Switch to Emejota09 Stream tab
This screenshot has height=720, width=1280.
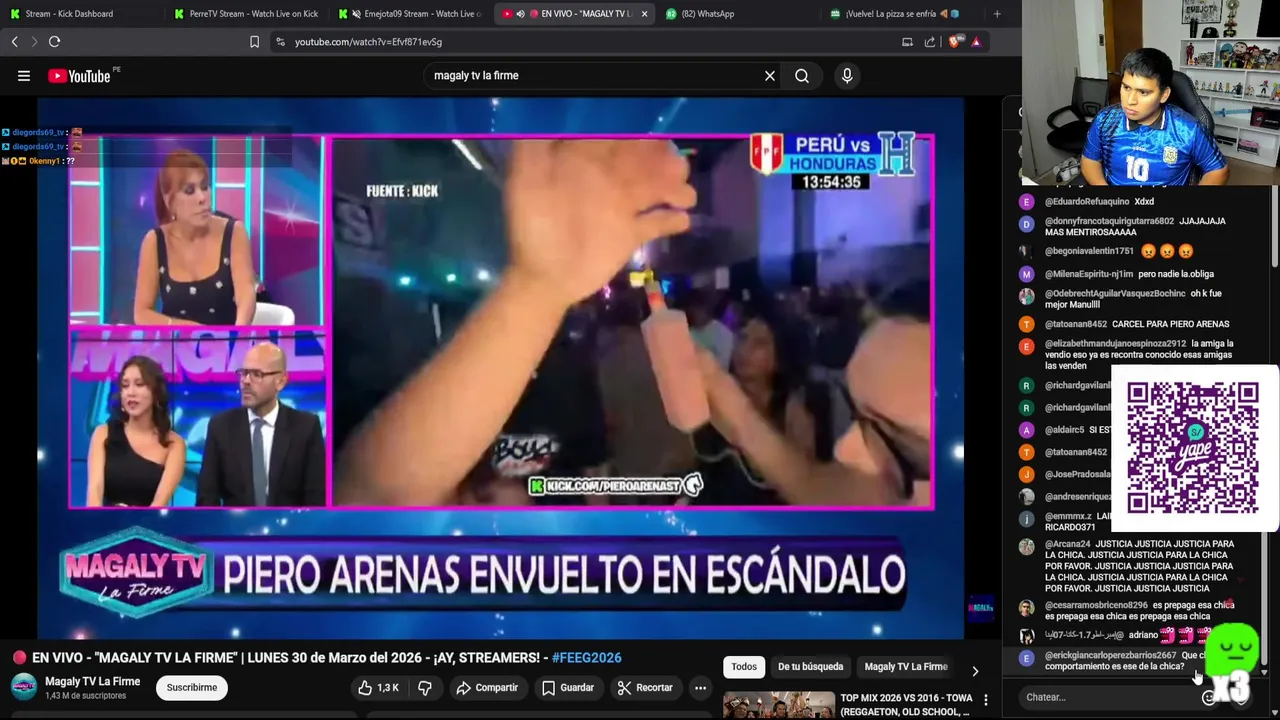click(410, 14)
